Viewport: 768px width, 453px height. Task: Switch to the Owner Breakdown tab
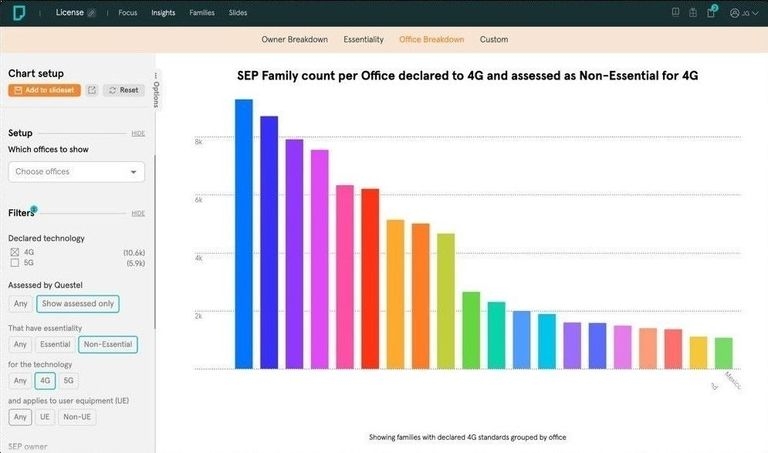point(294,40)
